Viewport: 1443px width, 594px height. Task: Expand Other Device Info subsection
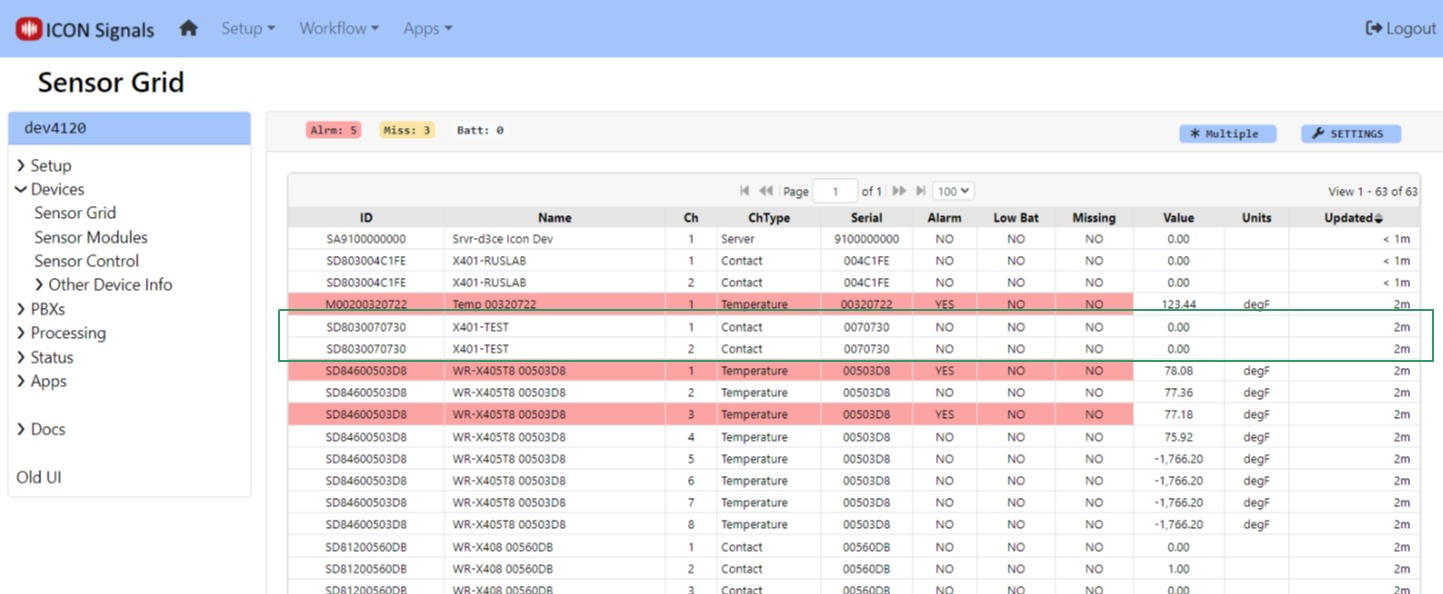pyautogui.click(x=109, y=285)
